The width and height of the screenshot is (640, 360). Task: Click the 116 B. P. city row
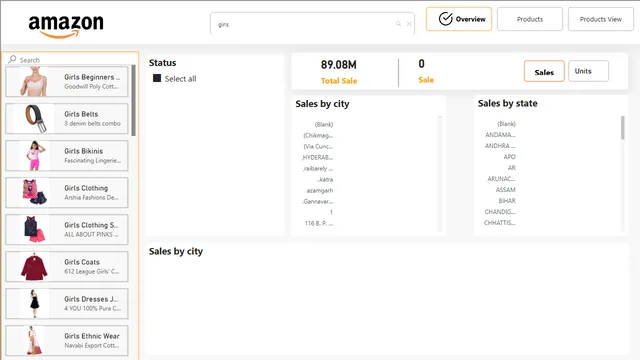pyautogui.click(x=319, y=223)
